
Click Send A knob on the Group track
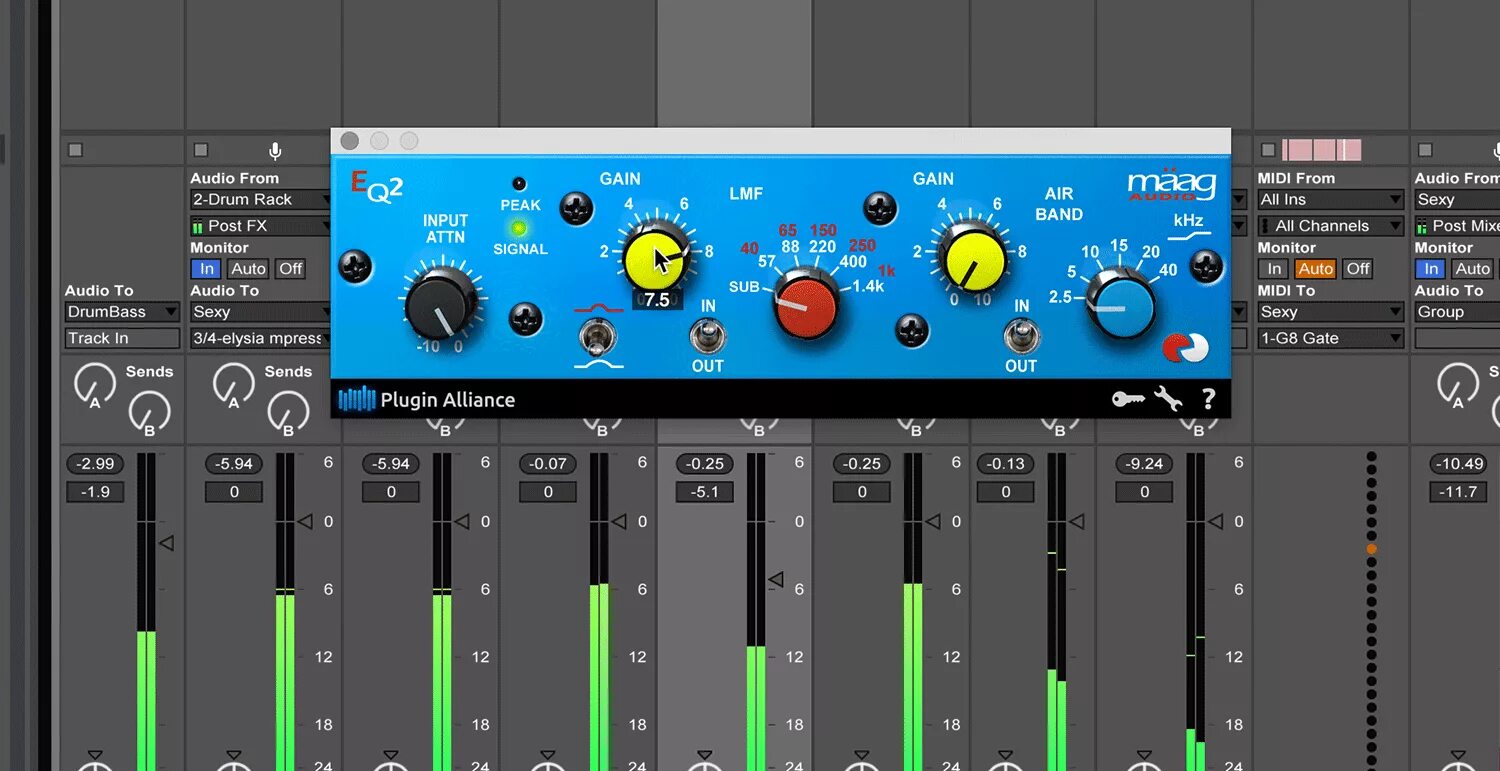click(1458, 384)
